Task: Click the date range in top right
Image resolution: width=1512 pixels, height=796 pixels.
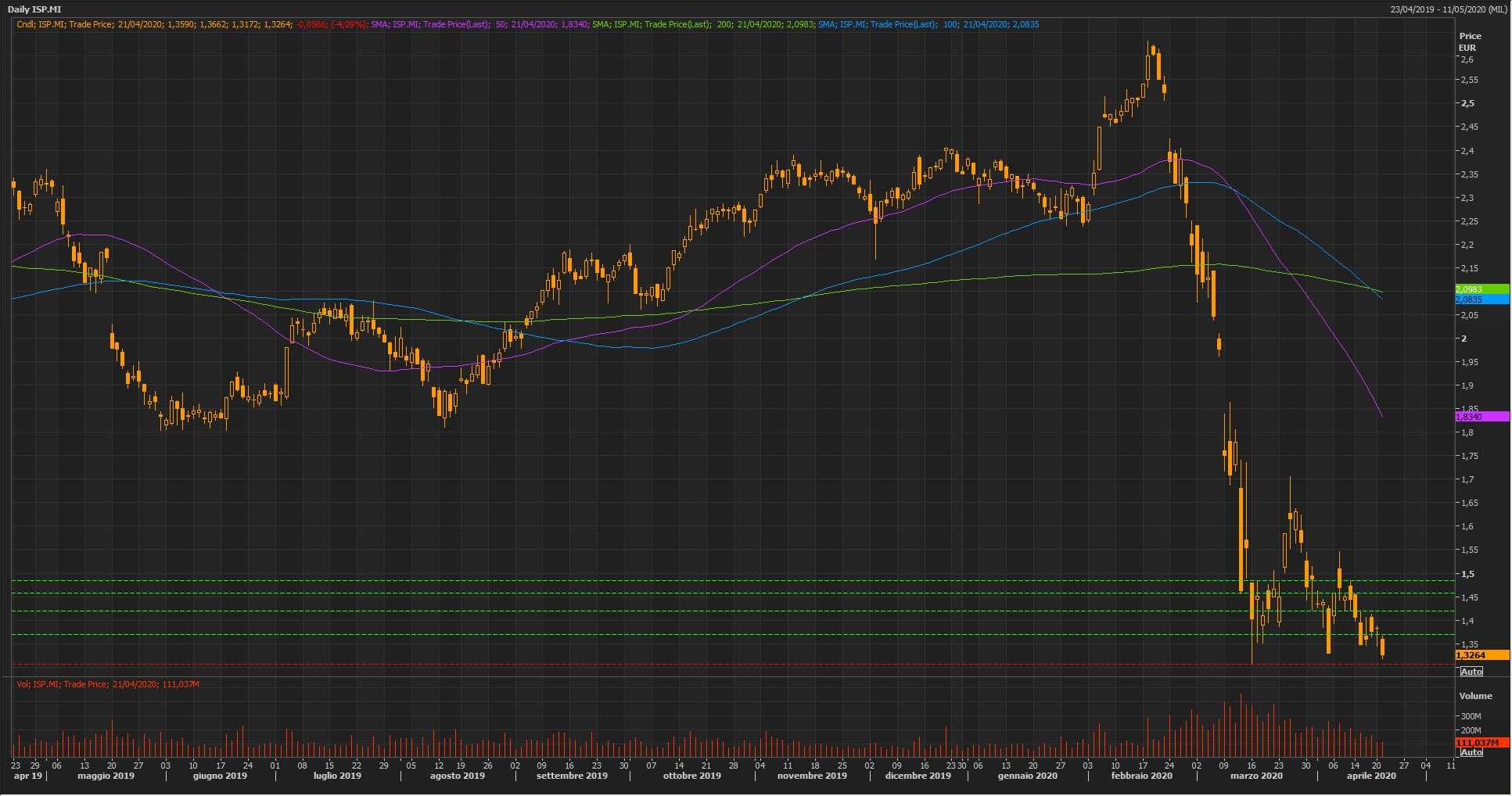Action: pos(1447,9)
